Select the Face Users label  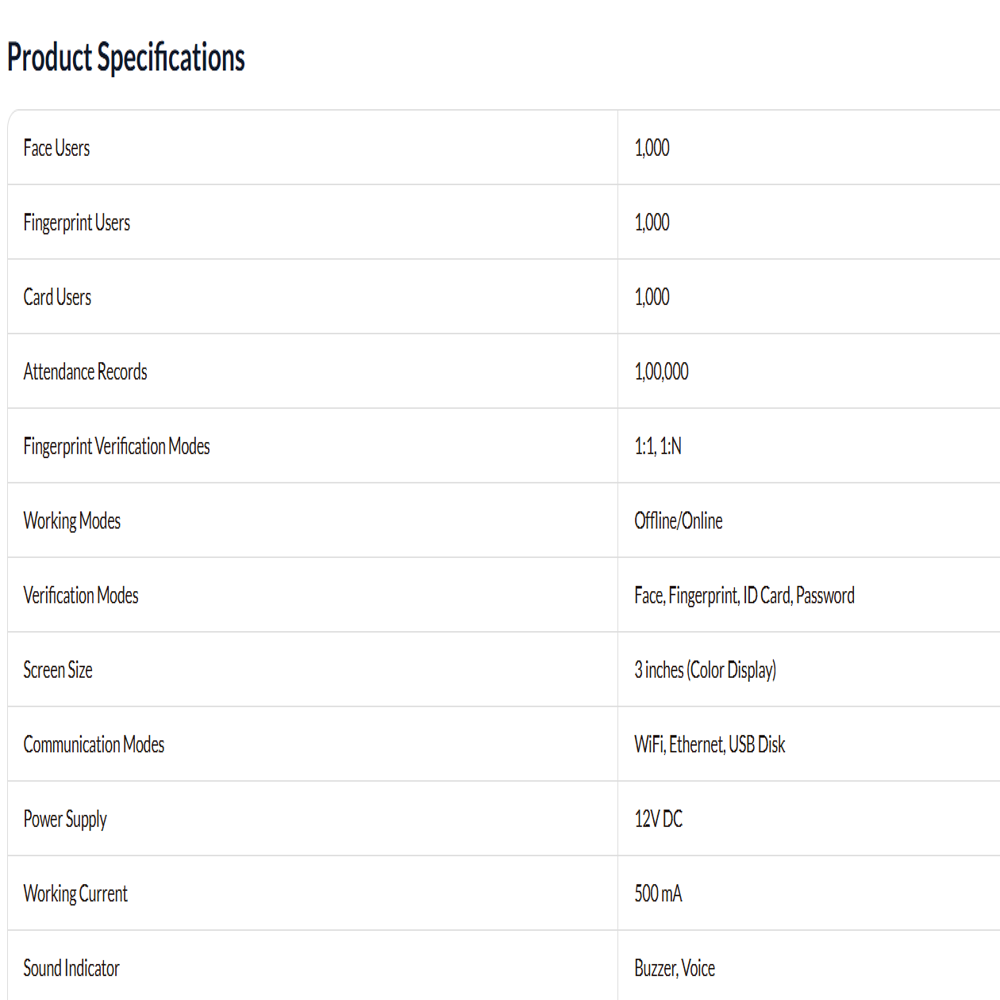(57, 148)
